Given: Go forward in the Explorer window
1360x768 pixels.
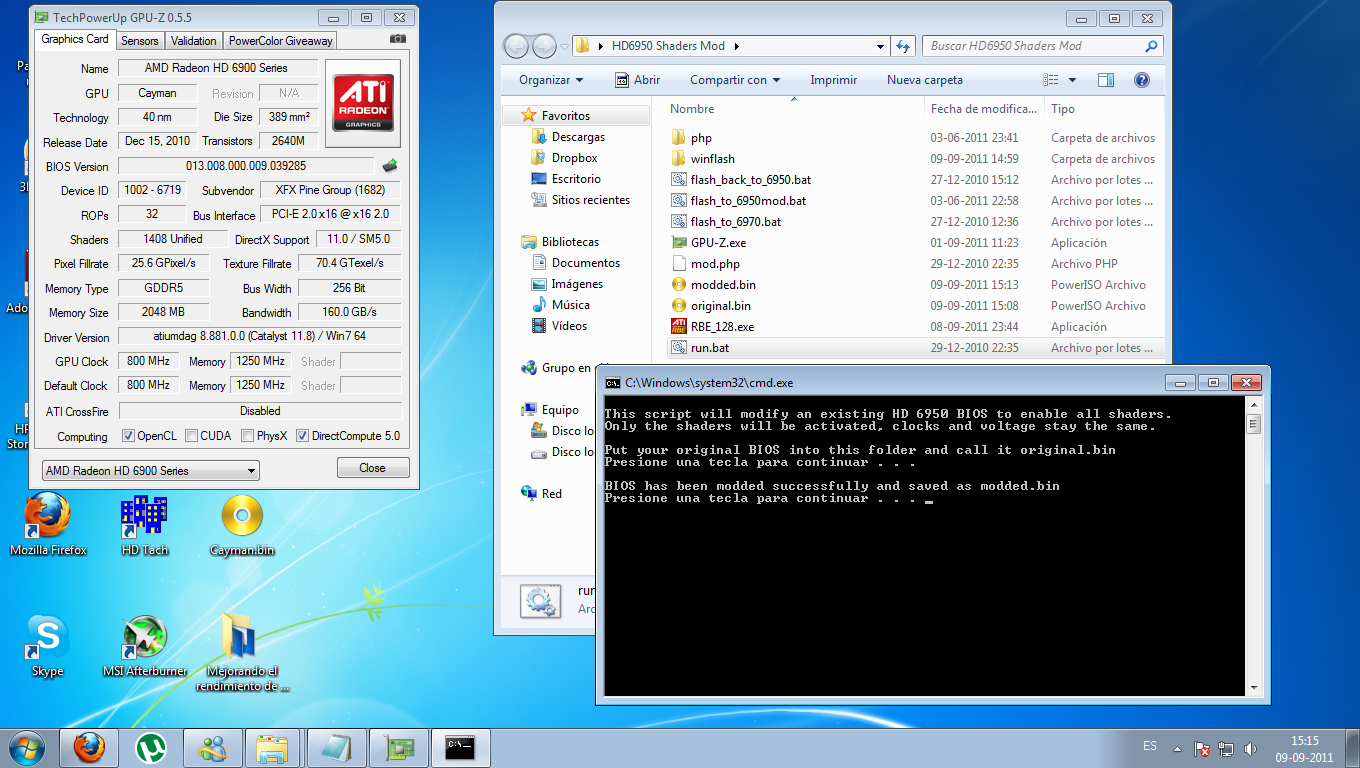Looking at the screenshot, I should coord(544,46).
